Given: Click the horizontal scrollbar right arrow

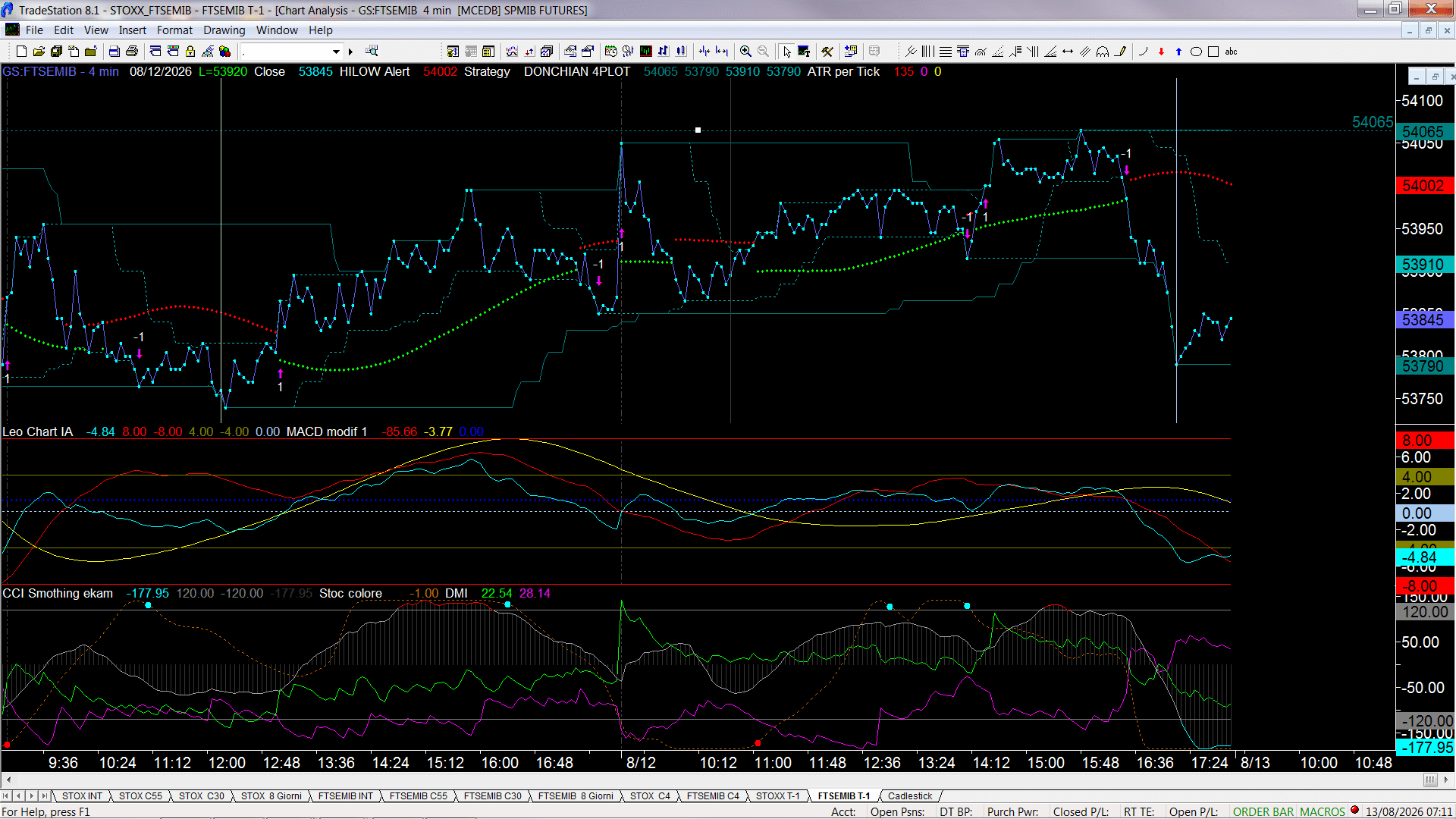Looking at the screenshot, I should tap(1447, 780).
